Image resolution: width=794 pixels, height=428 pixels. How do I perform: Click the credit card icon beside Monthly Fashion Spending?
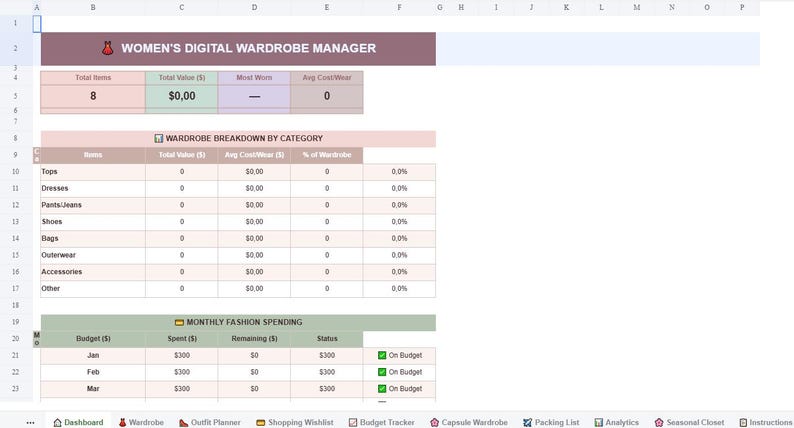[179, 322]
